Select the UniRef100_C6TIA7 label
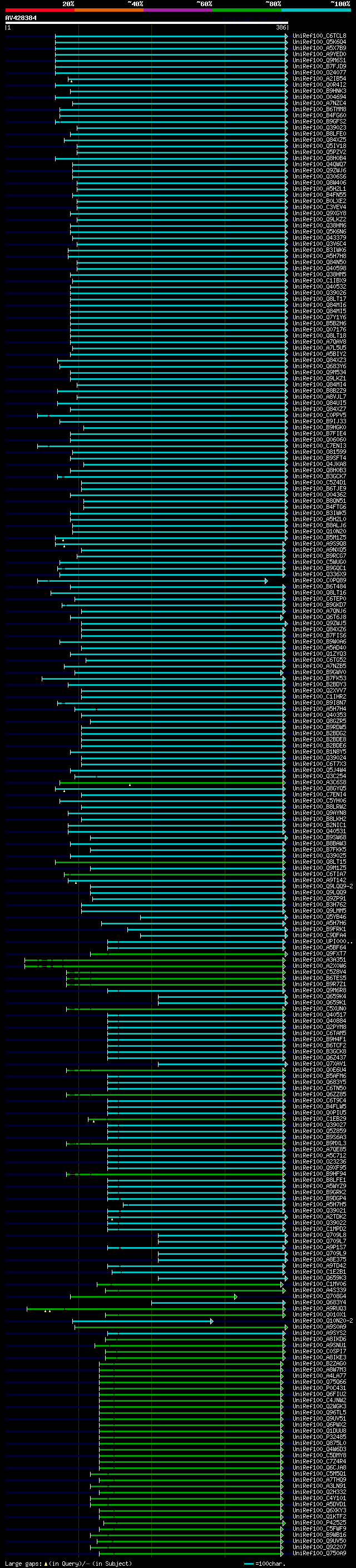Viewport: 356px width, 1568px height. [x=319, y=874]
